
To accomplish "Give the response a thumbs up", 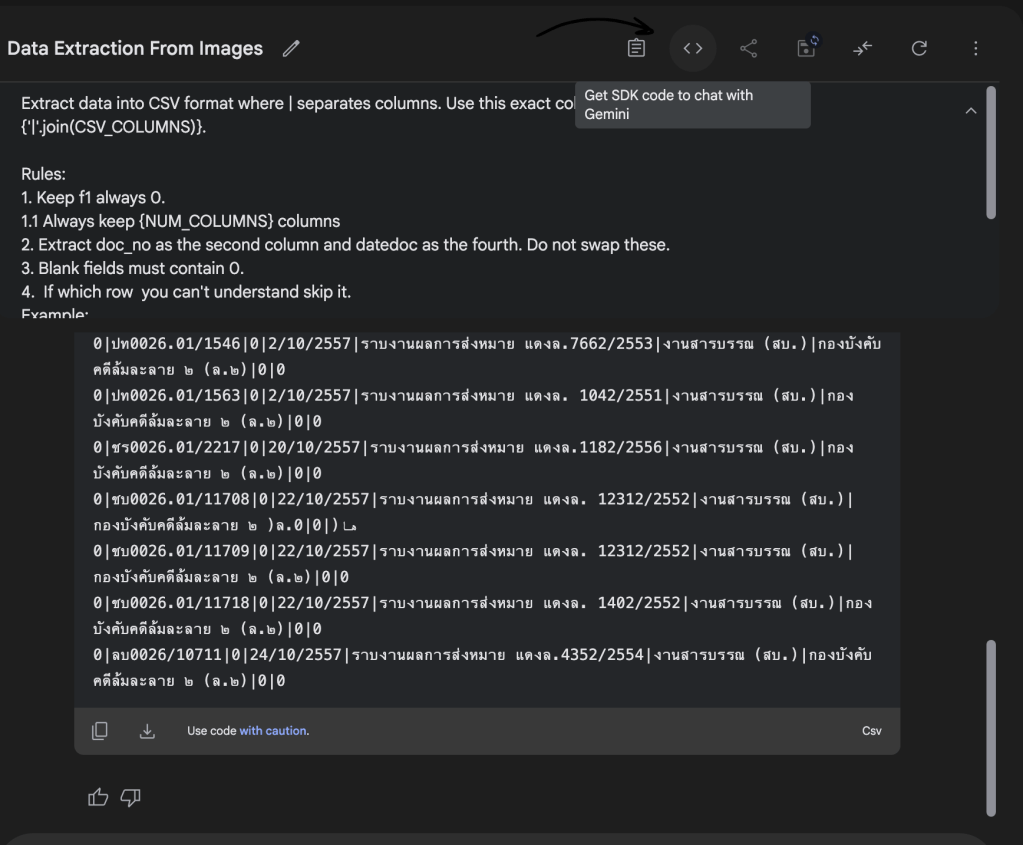I will [x=98, y=796].
